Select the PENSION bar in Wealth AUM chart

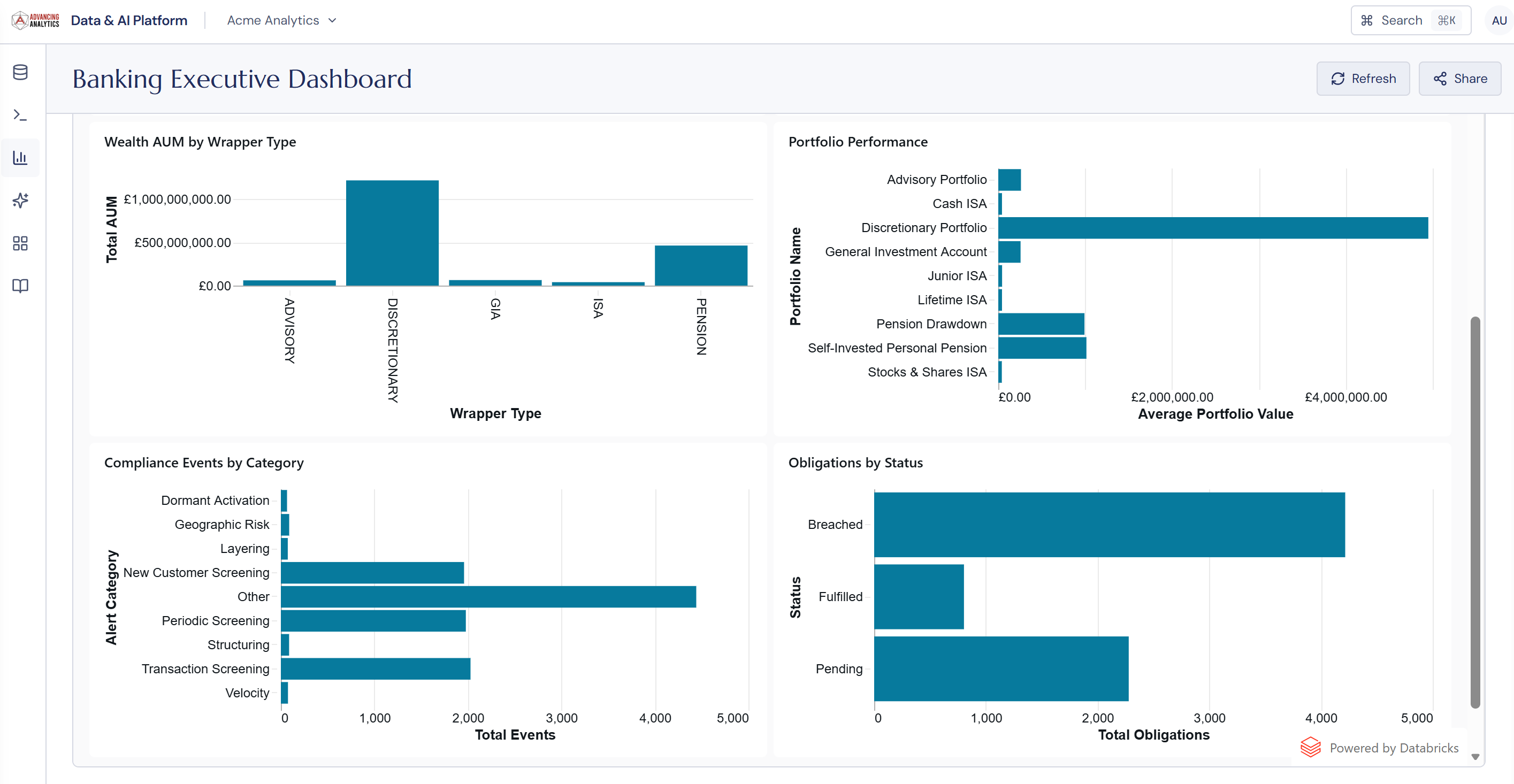pos(701,266)
